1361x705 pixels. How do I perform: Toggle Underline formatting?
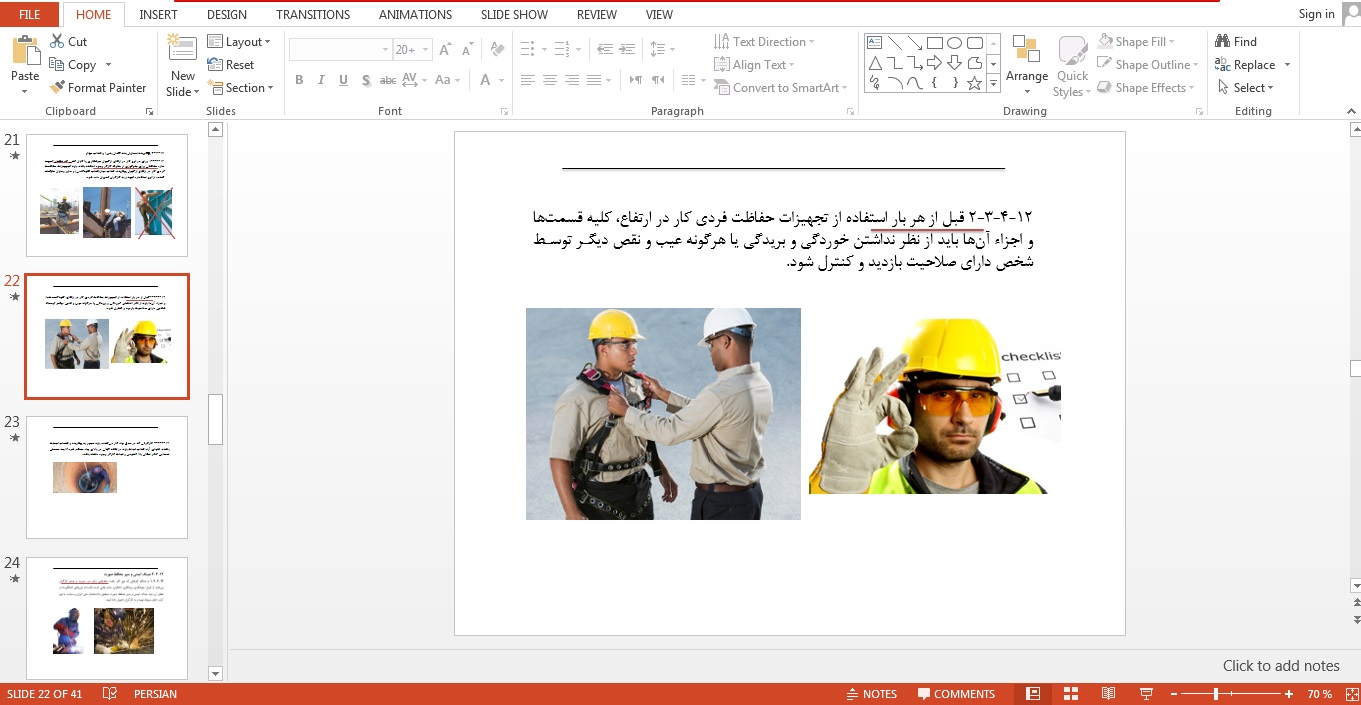pos(344,80)
